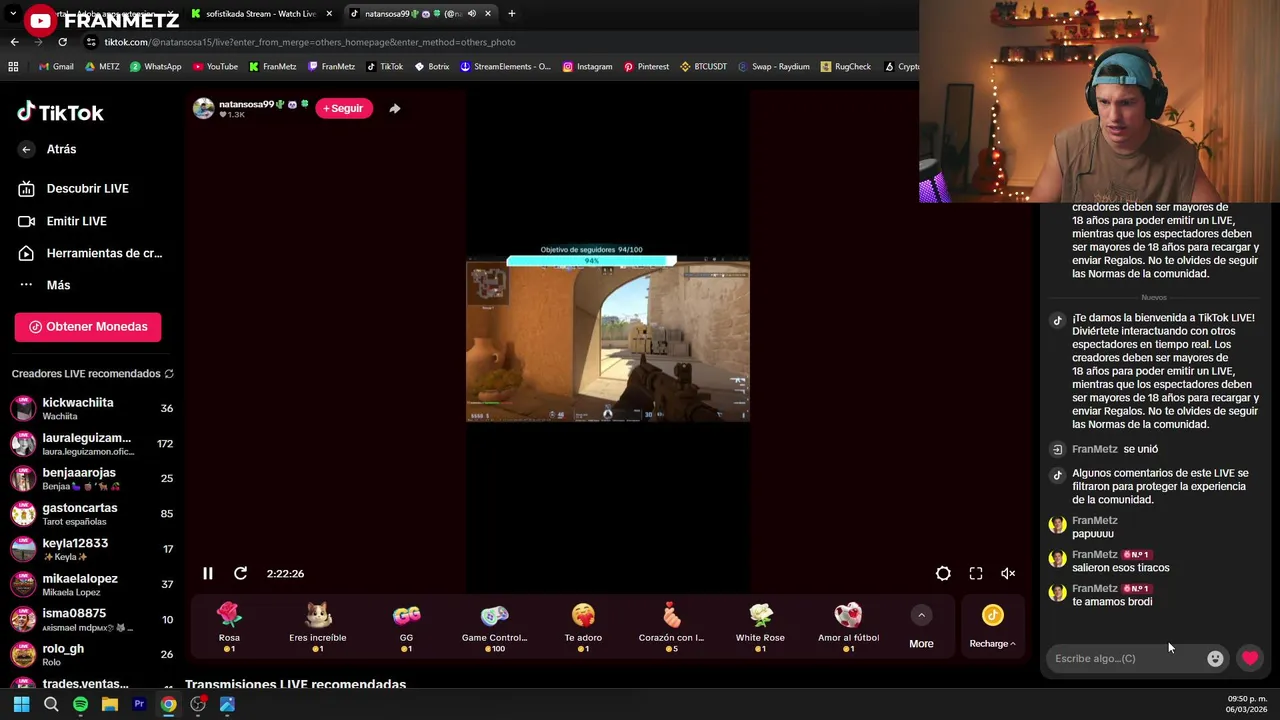Open the RugCheck bookmark
The height and width of the screenshot is (720, 1280).
(845, 67)
